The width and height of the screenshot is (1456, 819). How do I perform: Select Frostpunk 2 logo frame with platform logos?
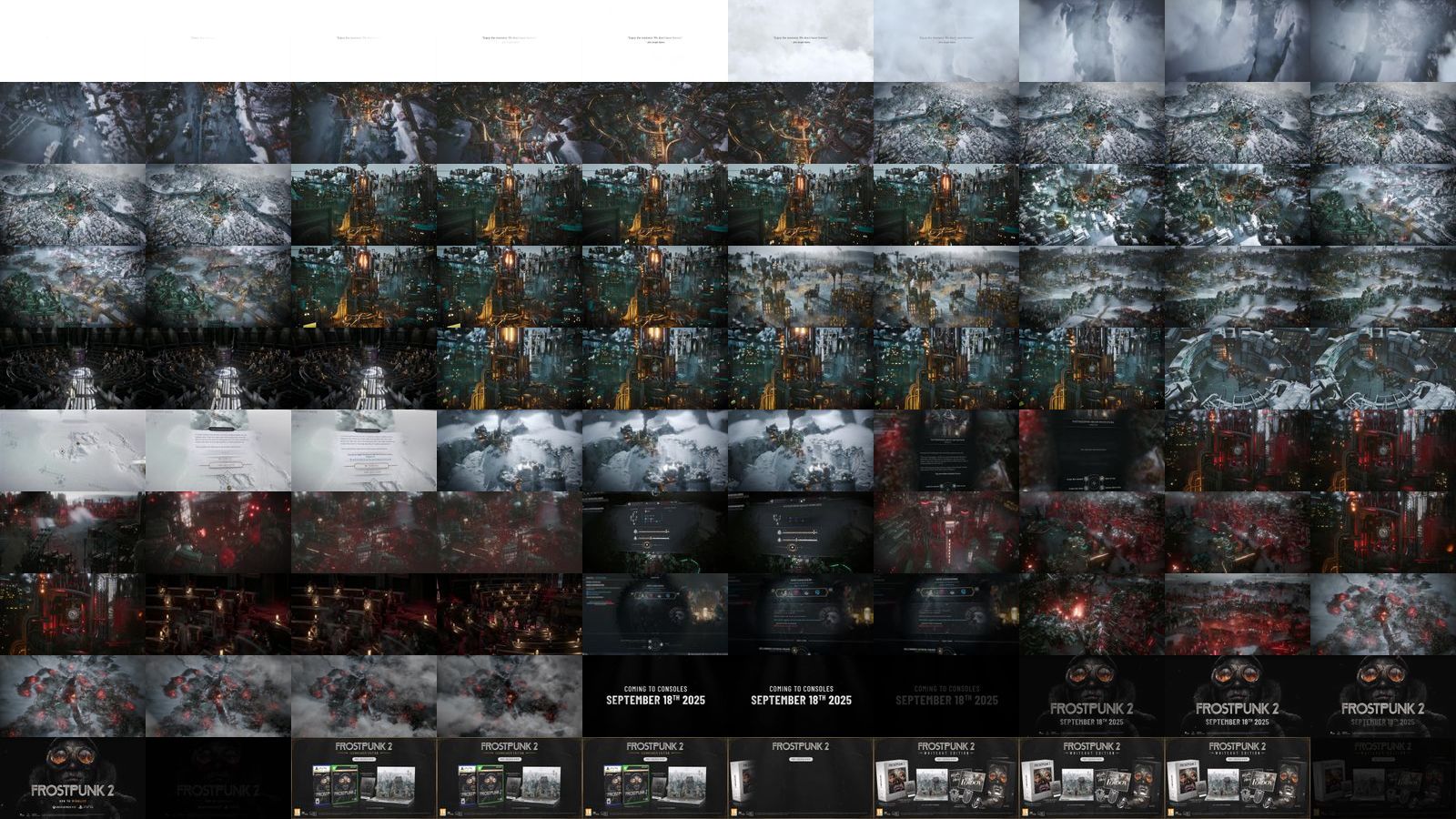tap(73, 778)
